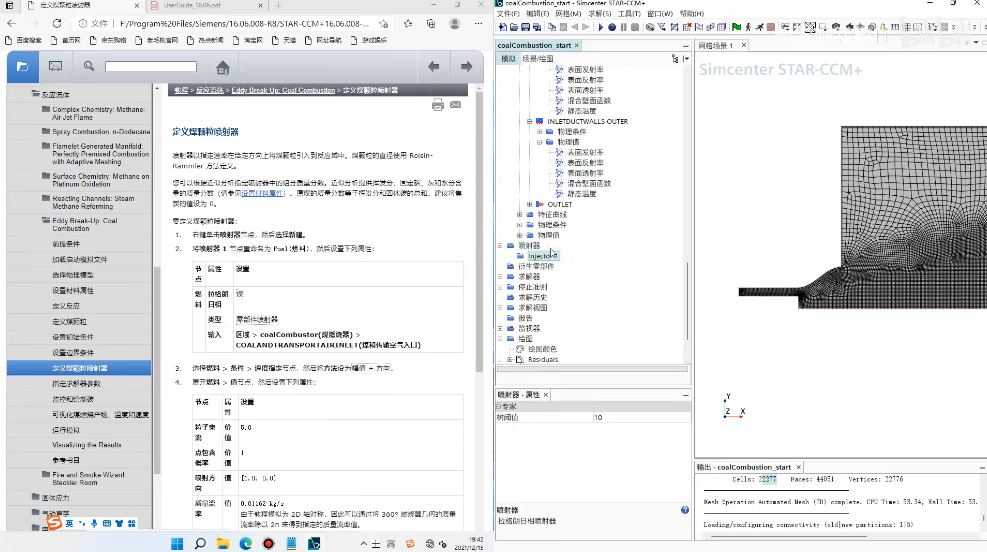Open the Microsoft Edge taskbar icon
The width and height of the screenshot is (987, 552).
pos(245,543)
